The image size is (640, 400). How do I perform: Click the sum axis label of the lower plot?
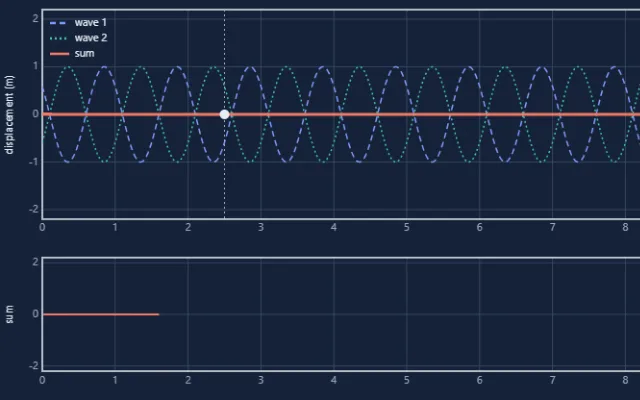pyautogui.click(x=9, y=314)
